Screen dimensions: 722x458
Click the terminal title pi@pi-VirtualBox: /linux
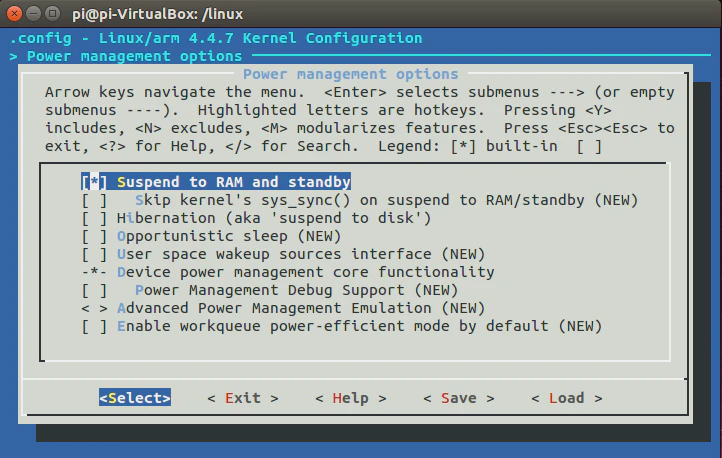[157, 14]
